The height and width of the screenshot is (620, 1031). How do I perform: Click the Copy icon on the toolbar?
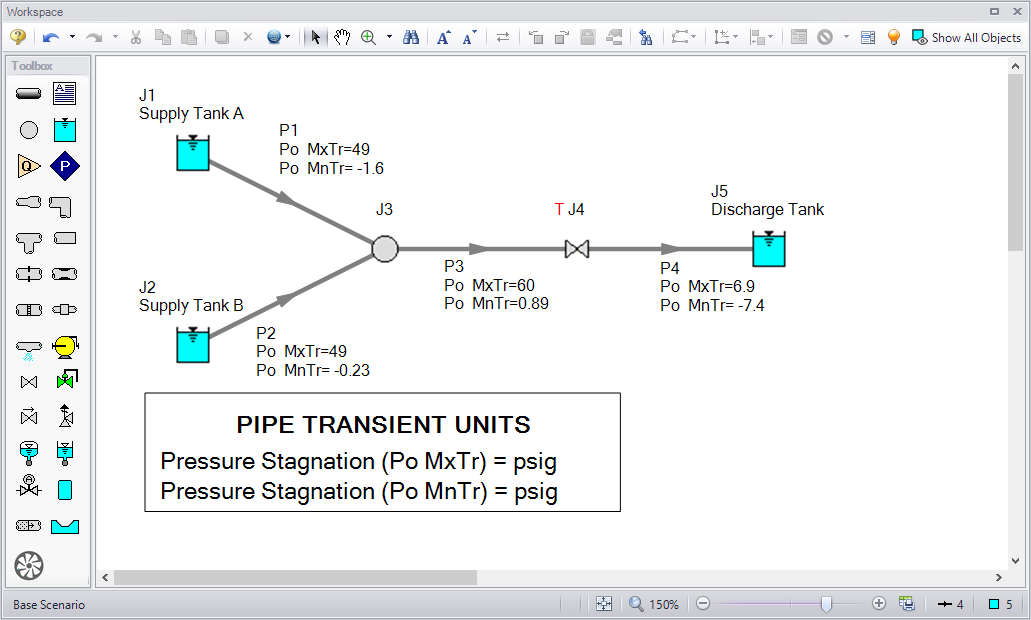click(160, 37)
